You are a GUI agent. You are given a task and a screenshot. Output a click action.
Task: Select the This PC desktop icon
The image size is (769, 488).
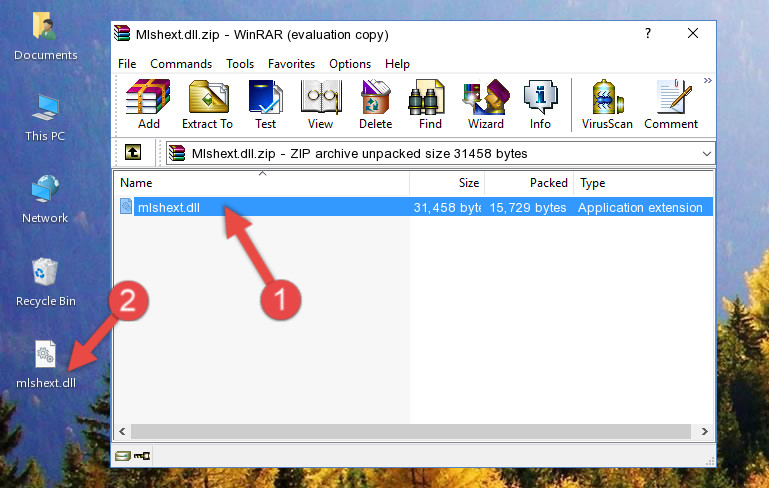point(45,118)
